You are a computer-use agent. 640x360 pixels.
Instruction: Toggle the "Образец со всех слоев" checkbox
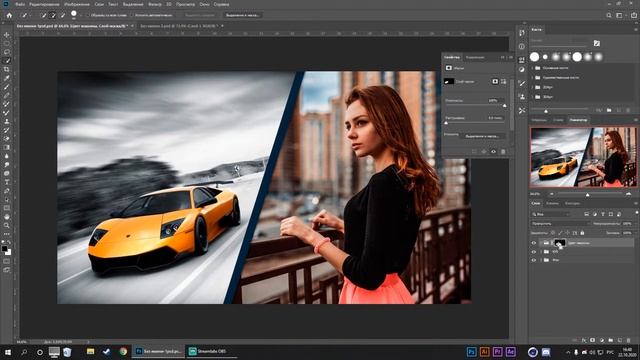coord(88,15)
